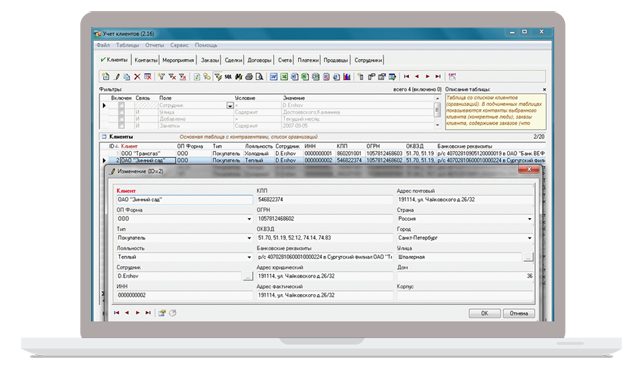Switch to the Продавцы tab
The image size is (640, 366).
pos(336,60)
